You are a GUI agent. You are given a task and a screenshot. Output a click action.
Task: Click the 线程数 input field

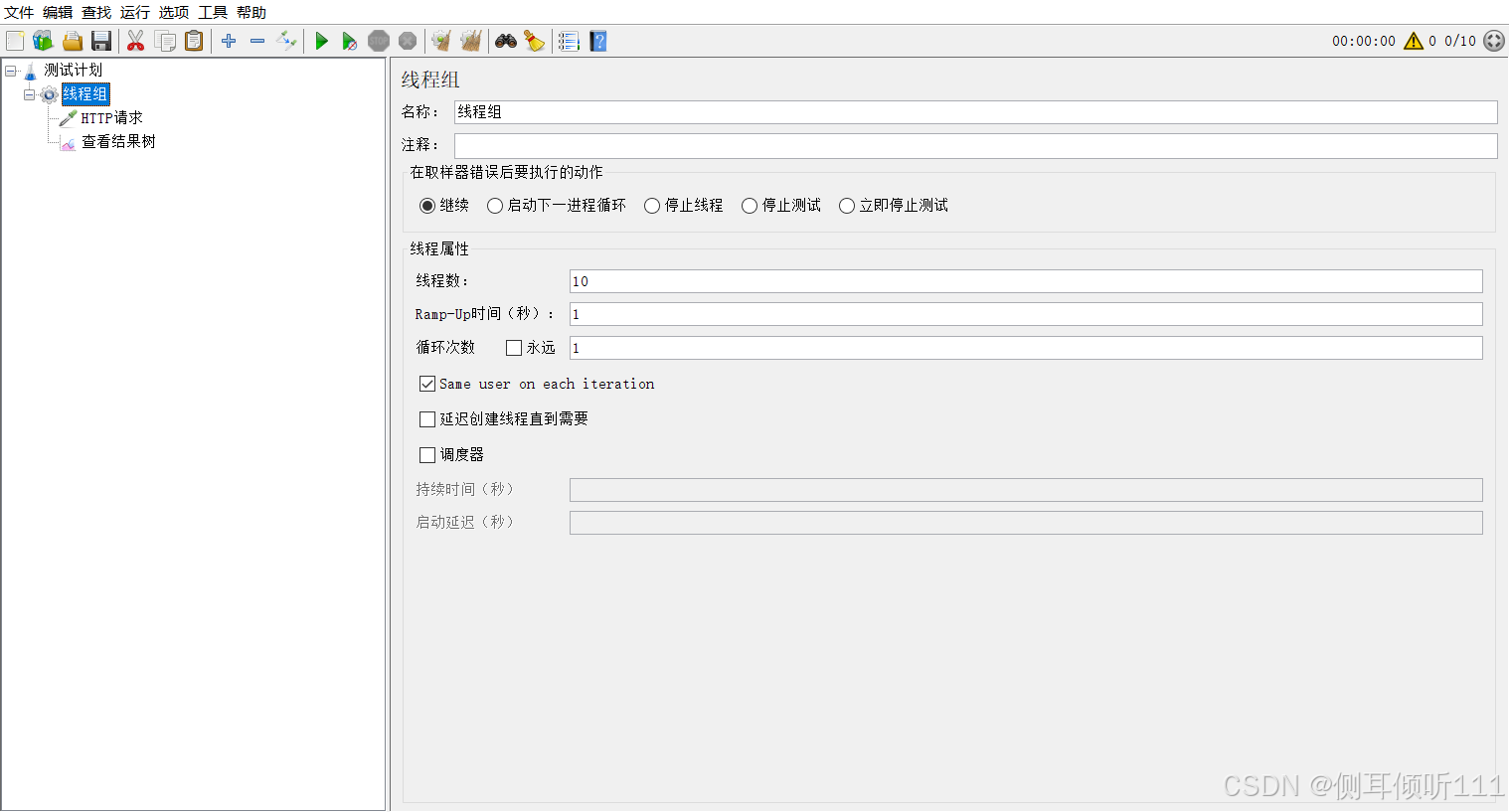(x=1025, y=281)
